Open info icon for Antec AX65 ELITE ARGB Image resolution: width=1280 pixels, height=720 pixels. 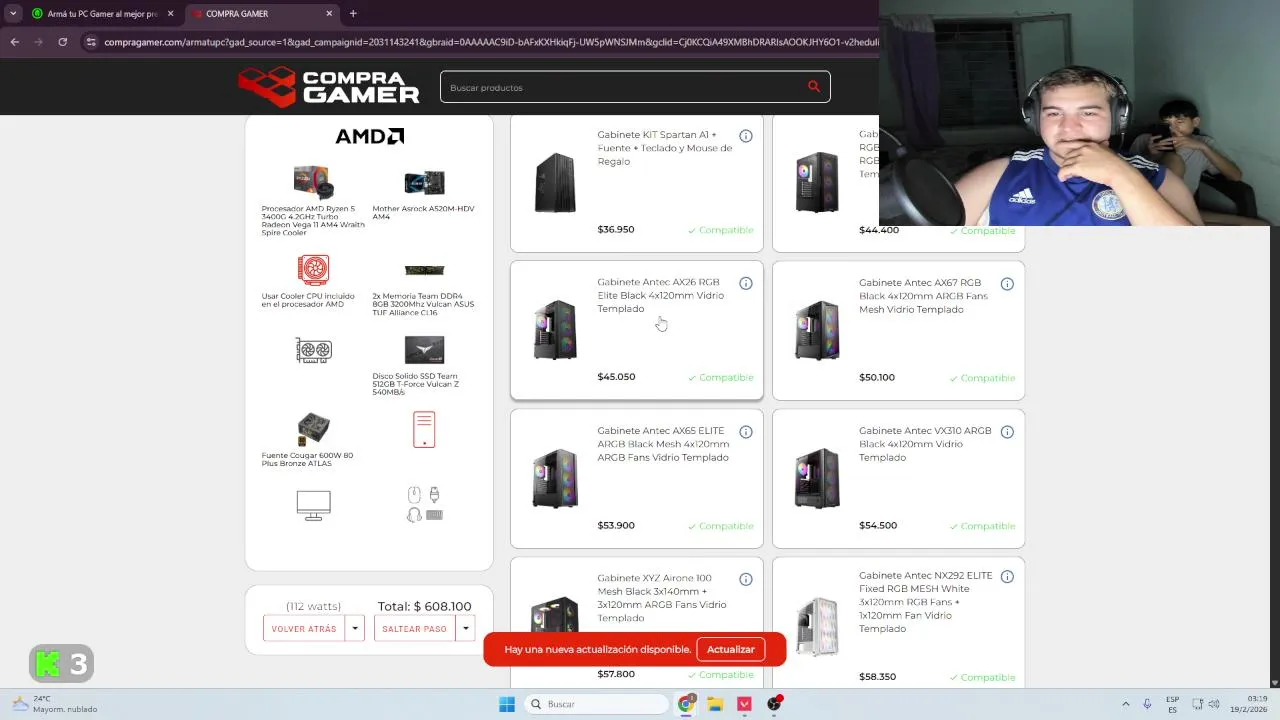coord(746,432)
